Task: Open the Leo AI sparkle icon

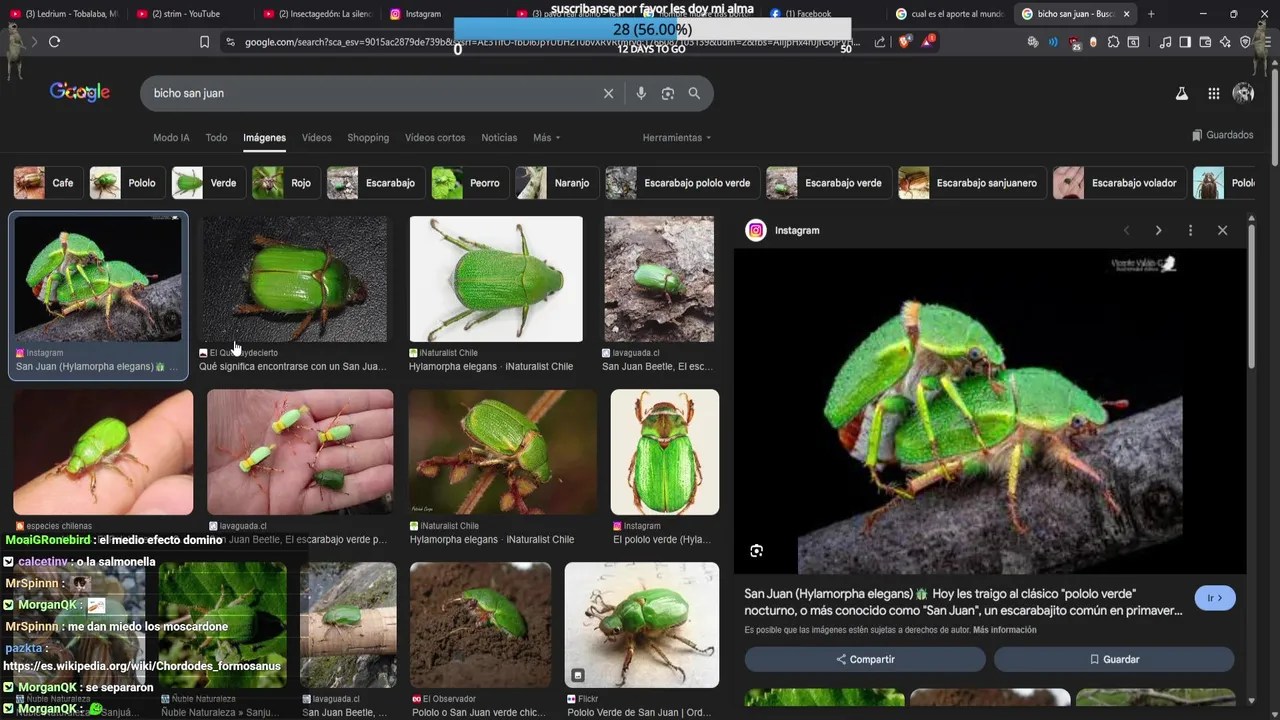Action: [1225, 42]
